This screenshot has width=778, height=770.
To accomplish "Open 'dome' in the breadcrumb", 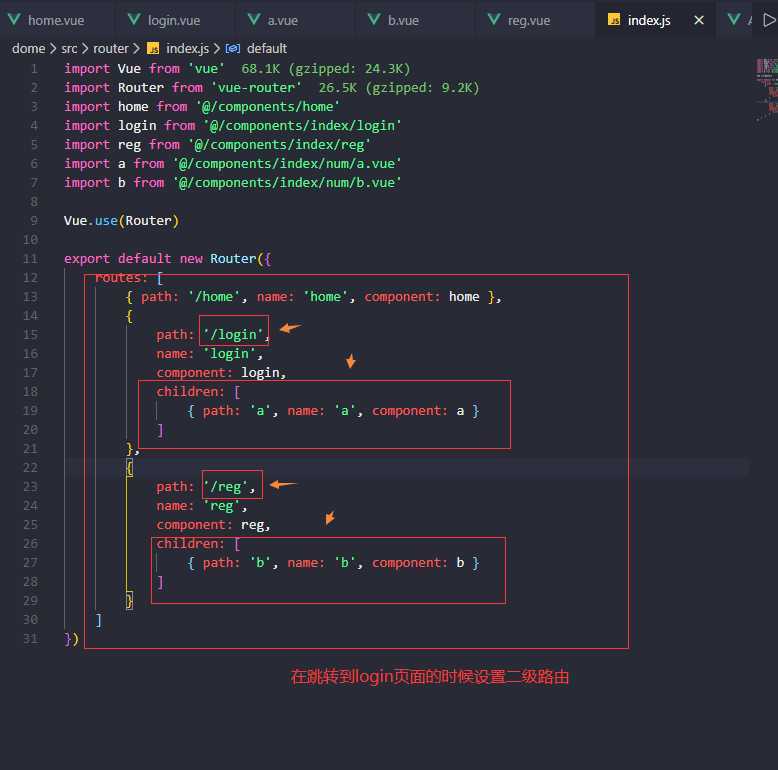I will tap(28, 49).
